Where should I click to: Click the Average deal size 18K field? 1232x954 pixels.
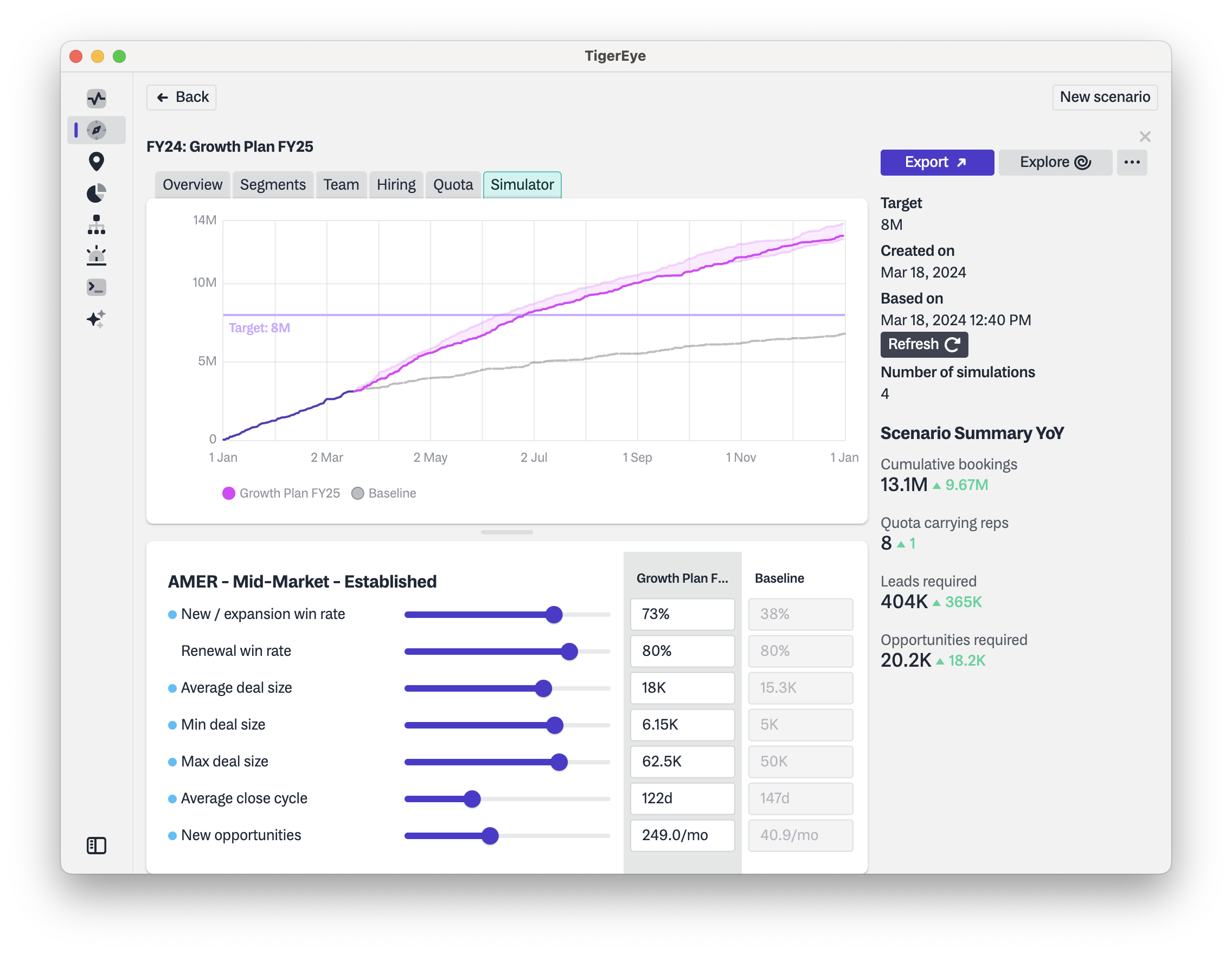pos(682,688)
